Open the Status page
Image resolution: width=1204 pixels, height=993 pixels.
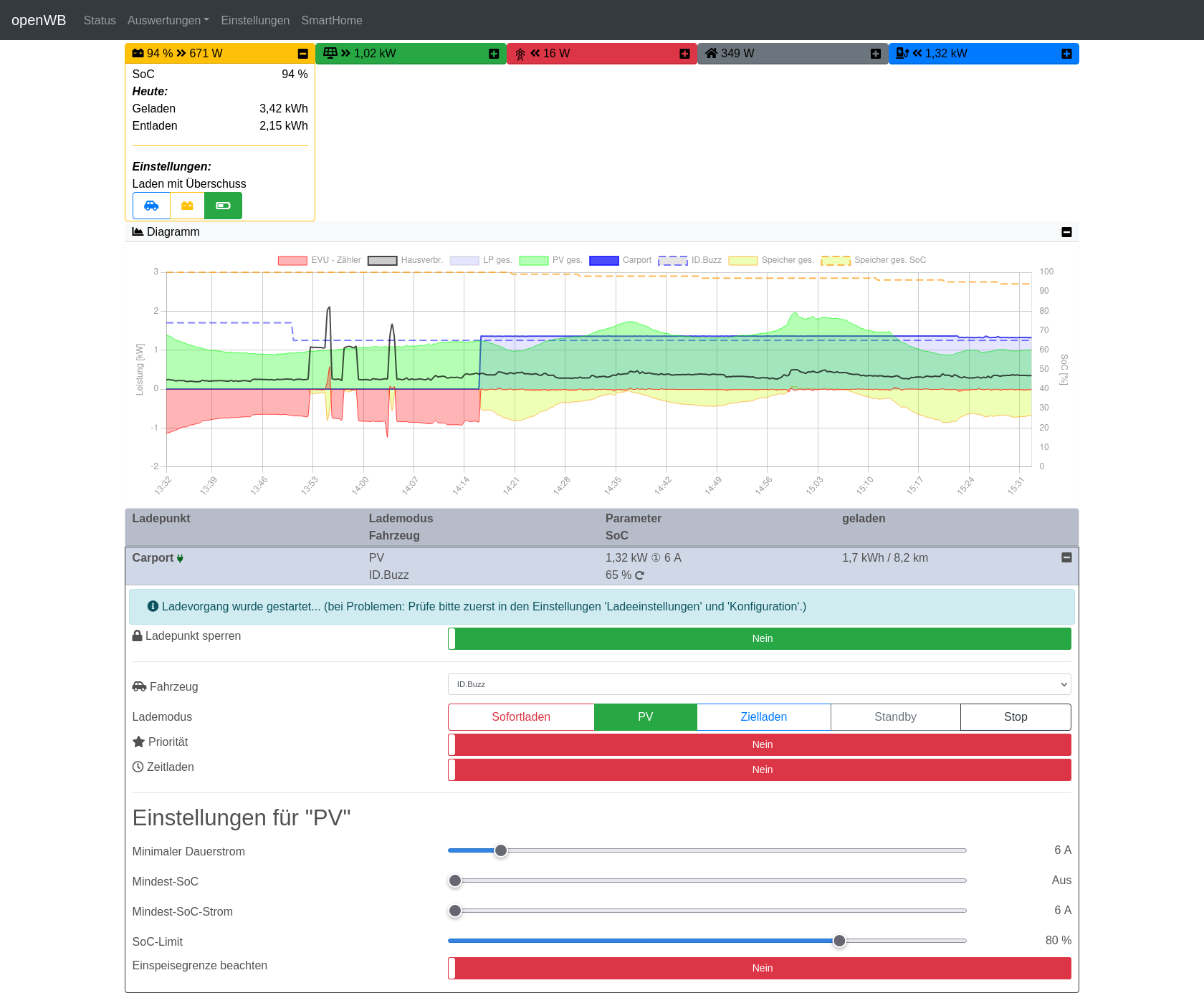coord(100,20)
